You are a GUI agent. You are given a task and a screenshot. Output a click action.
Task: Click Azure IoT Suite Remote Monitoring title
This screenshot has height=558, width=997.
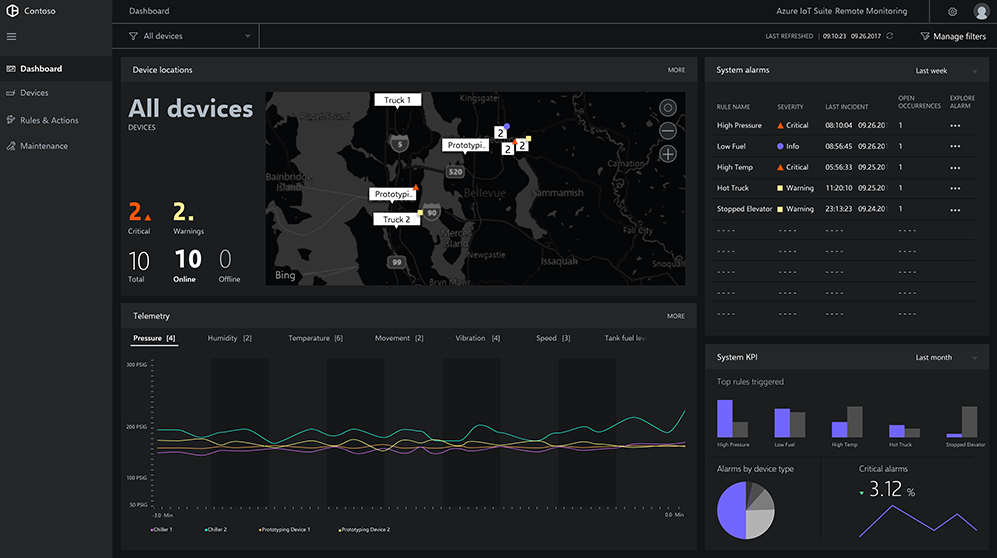tap(841, 11)
